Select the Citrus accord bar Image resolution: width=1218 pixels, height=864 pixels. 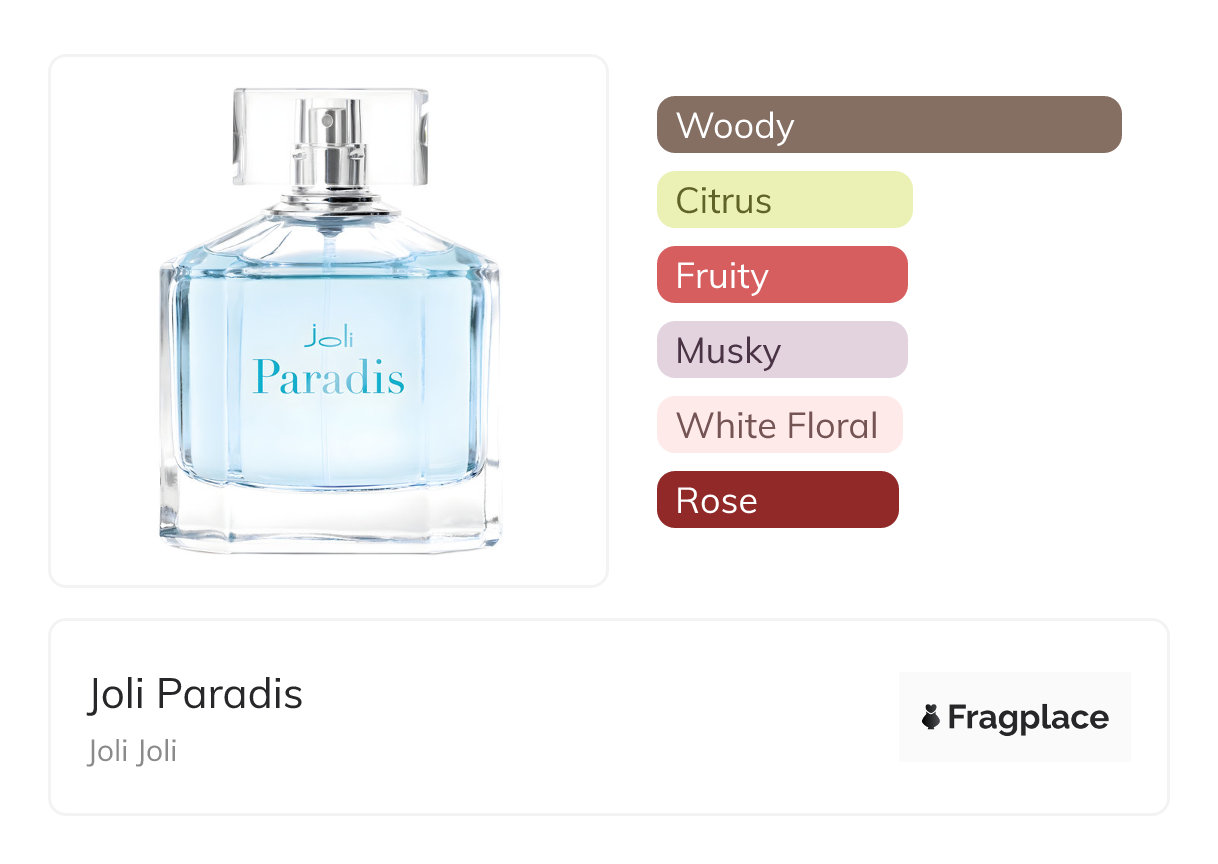click(785, 200)
